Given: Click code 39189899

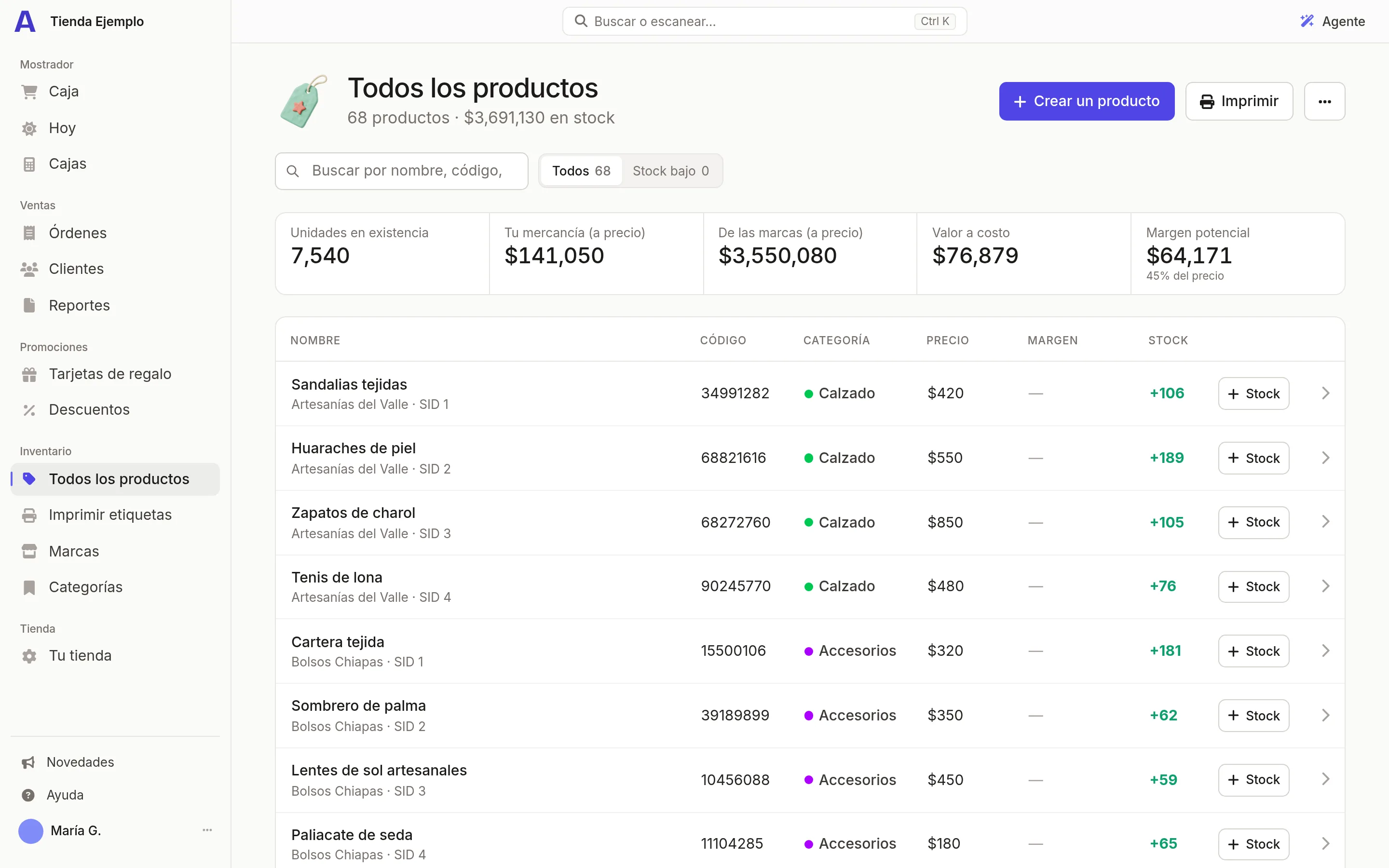Looking at the screenshot, I should click(735, 715).
